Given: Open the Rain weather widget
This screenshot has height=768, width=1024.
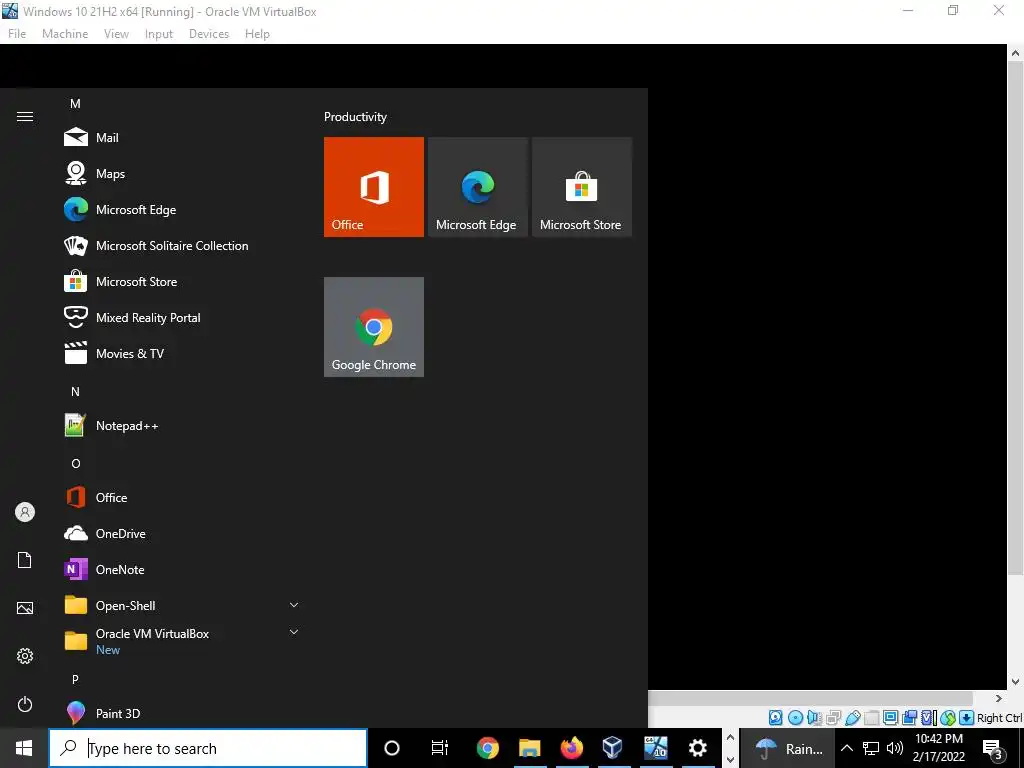Looking at the screenshot, I should [x=788, y=748].
